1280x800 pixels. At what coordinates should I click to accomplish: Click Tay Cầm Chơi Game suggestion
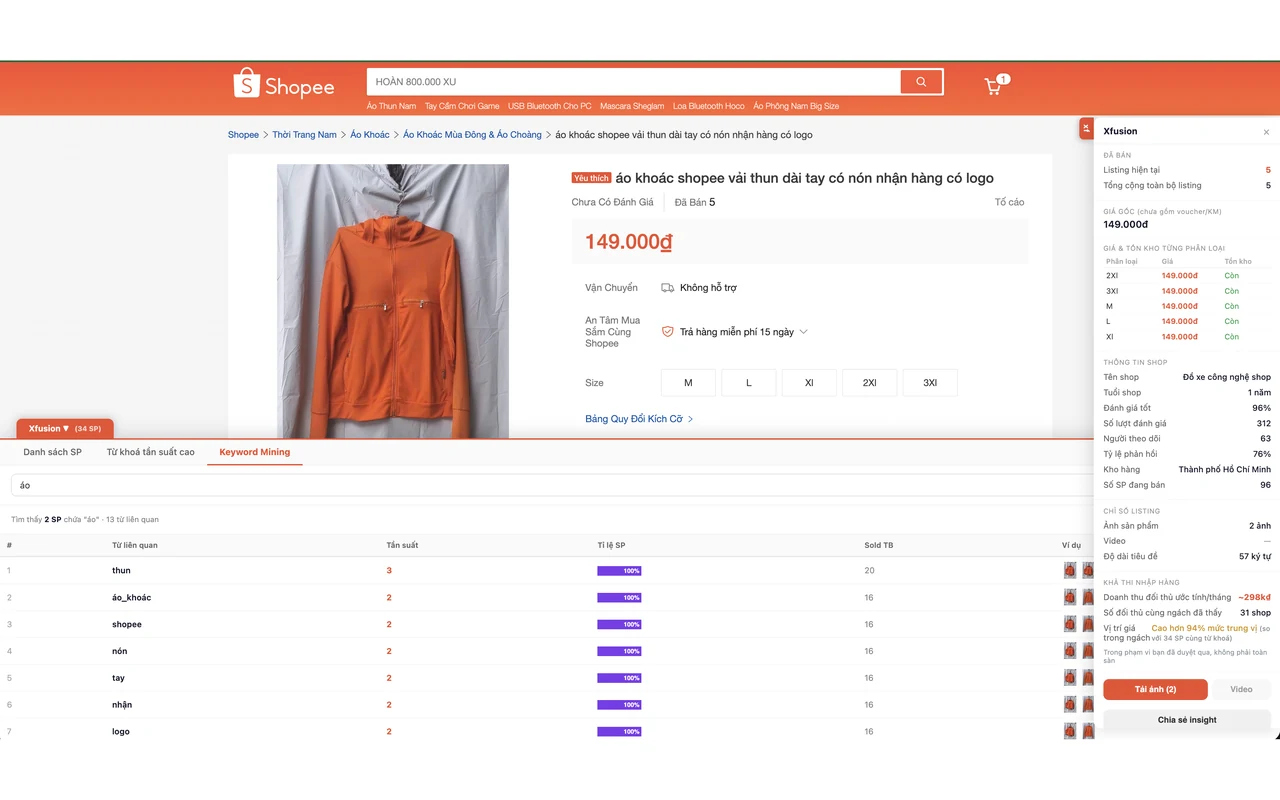tap(462, 106)
